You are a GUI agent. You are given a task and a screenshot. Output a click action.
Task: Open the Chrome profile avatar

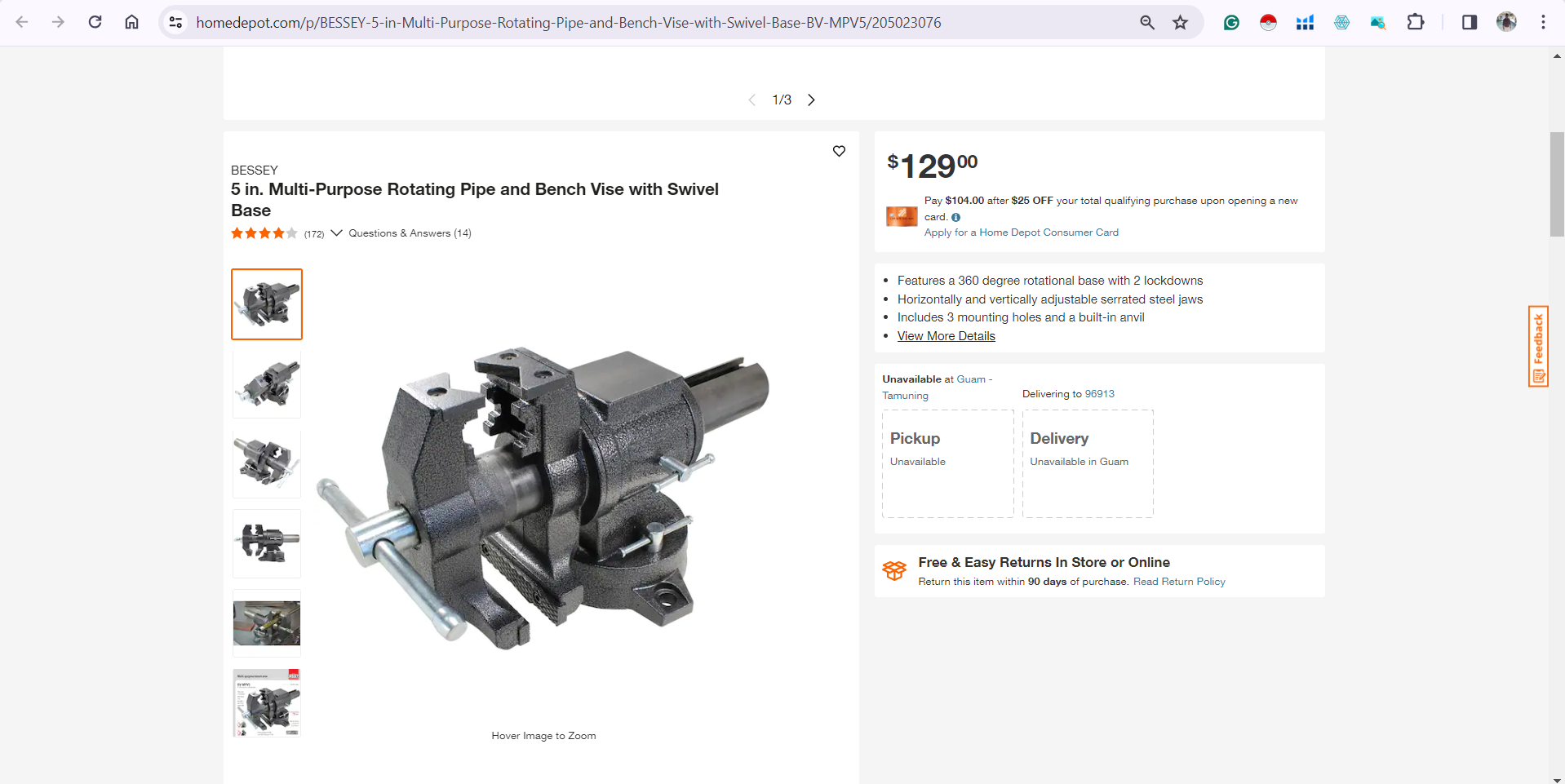click(1506, 22)
